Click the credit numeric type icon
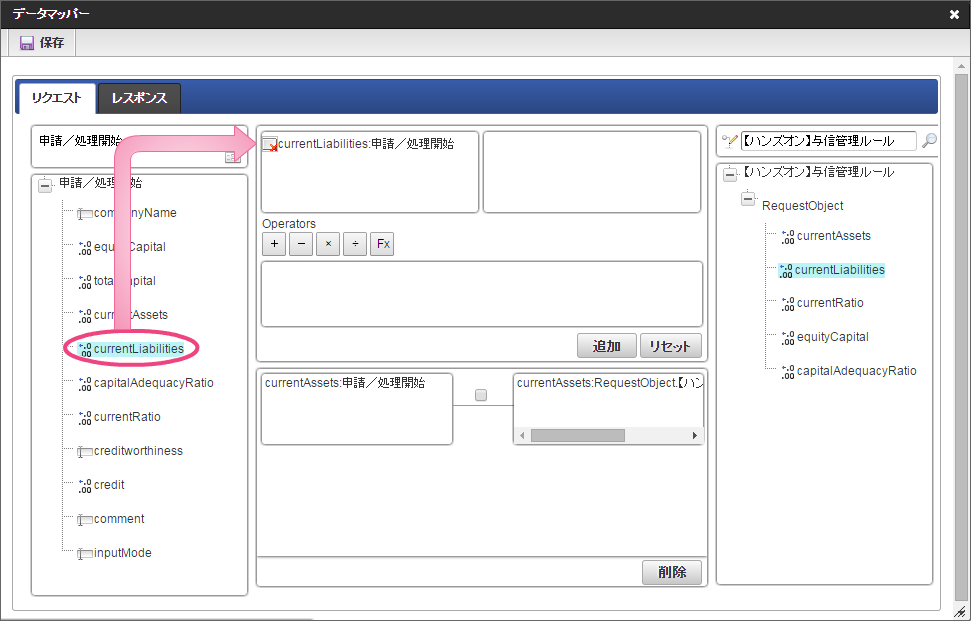 (85, 485)
